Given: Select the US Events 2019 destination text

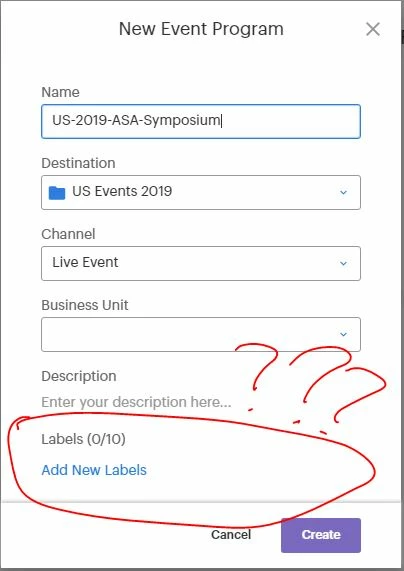Looking at the screenshot, I should (x=122, y=191).
